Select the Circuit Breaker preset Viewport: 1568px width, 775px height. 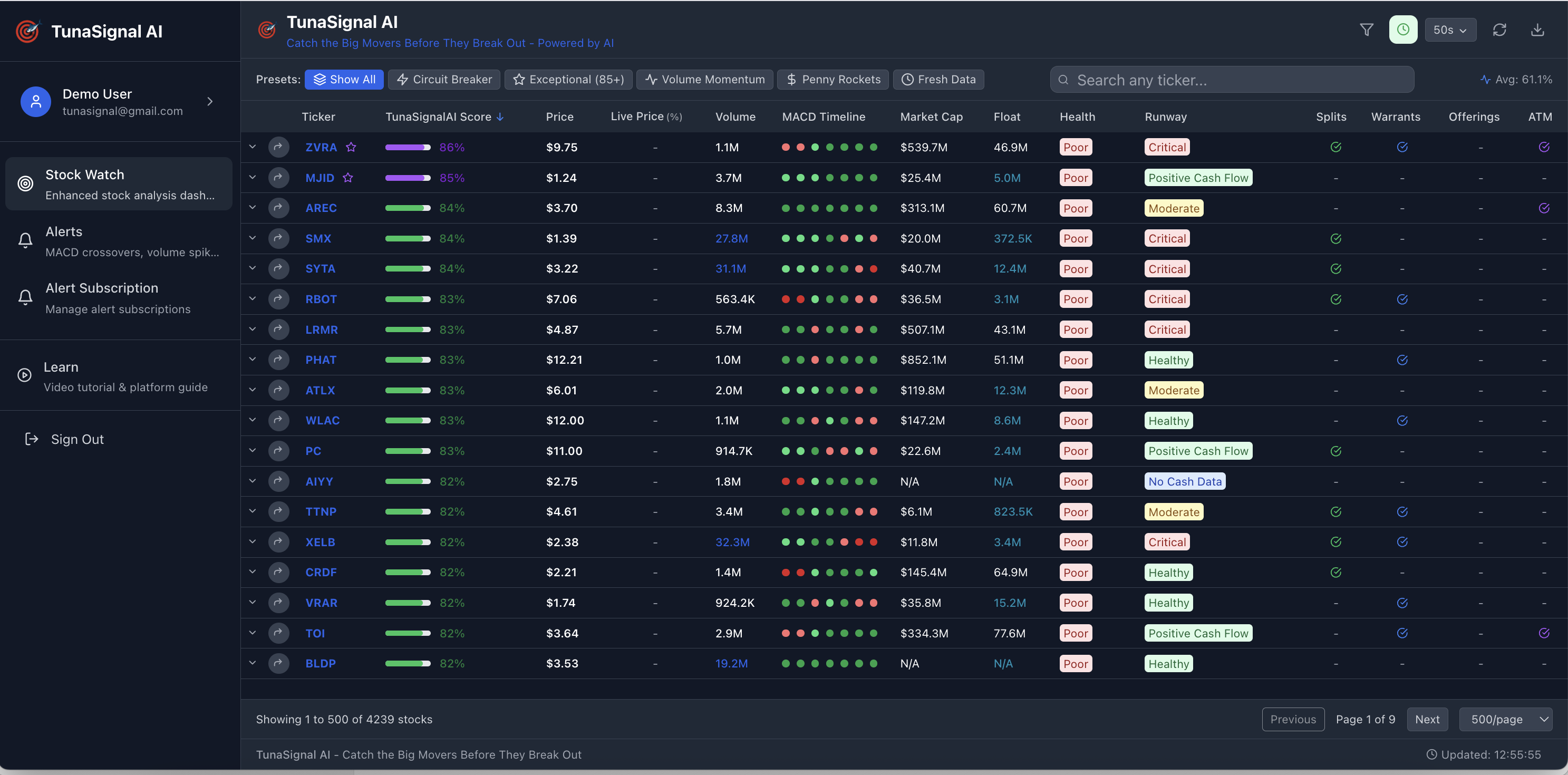pos(444,79)
